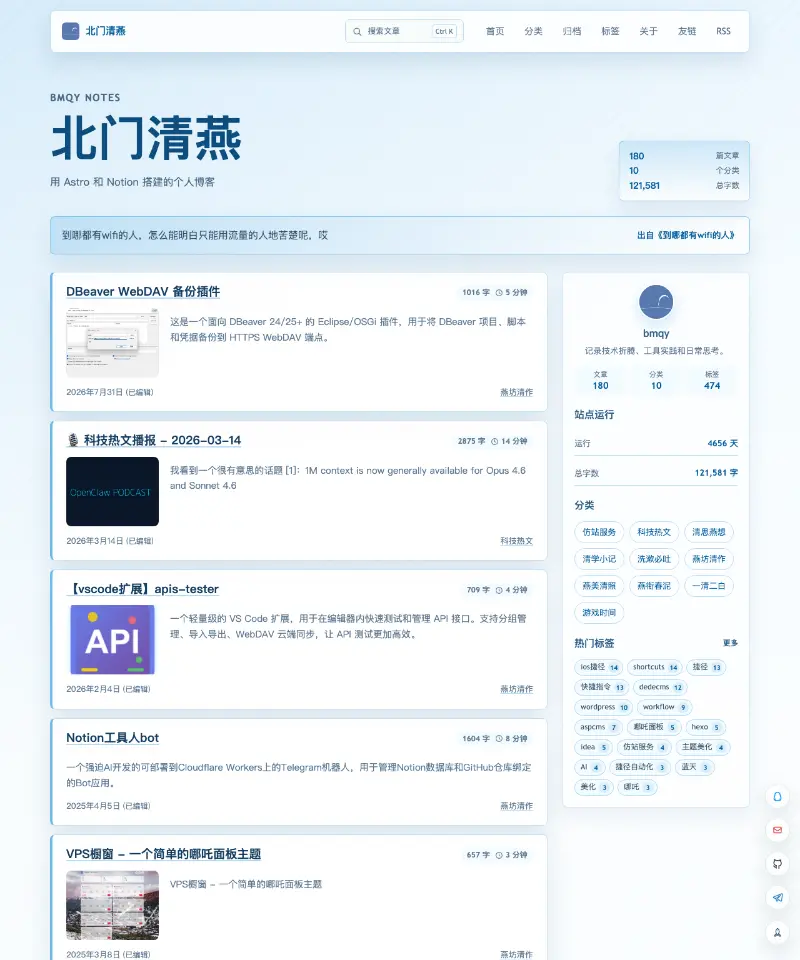Screen dimensions: 800x960
Task: Select the 科技热文 category chip in sidebar
Action: (x=654, y=532)
